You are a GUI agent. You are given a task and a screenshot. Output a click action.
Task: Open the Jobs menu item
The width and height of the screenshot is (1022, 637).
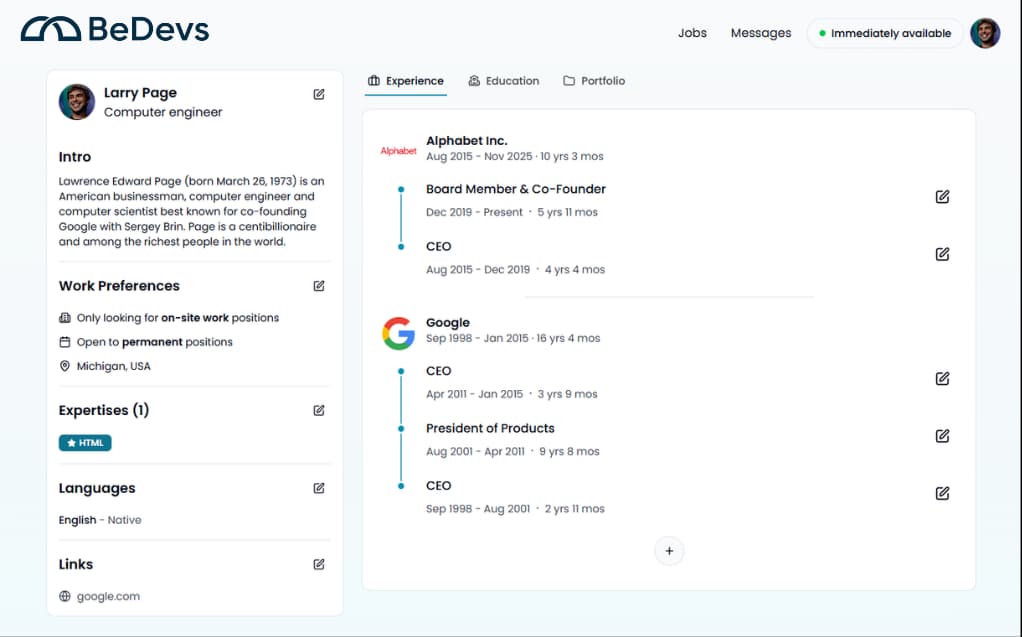(x=692, y=33)
